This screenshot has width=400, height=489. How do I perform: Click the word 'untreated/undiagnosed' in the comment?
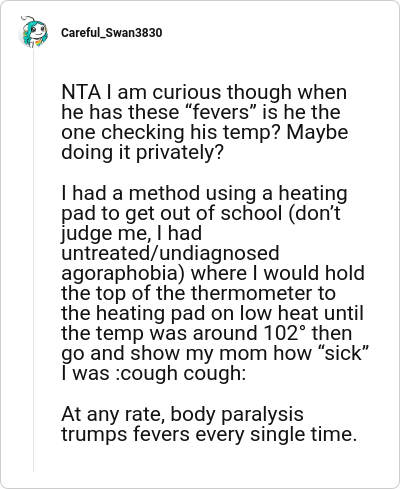[x=170, y=253]
